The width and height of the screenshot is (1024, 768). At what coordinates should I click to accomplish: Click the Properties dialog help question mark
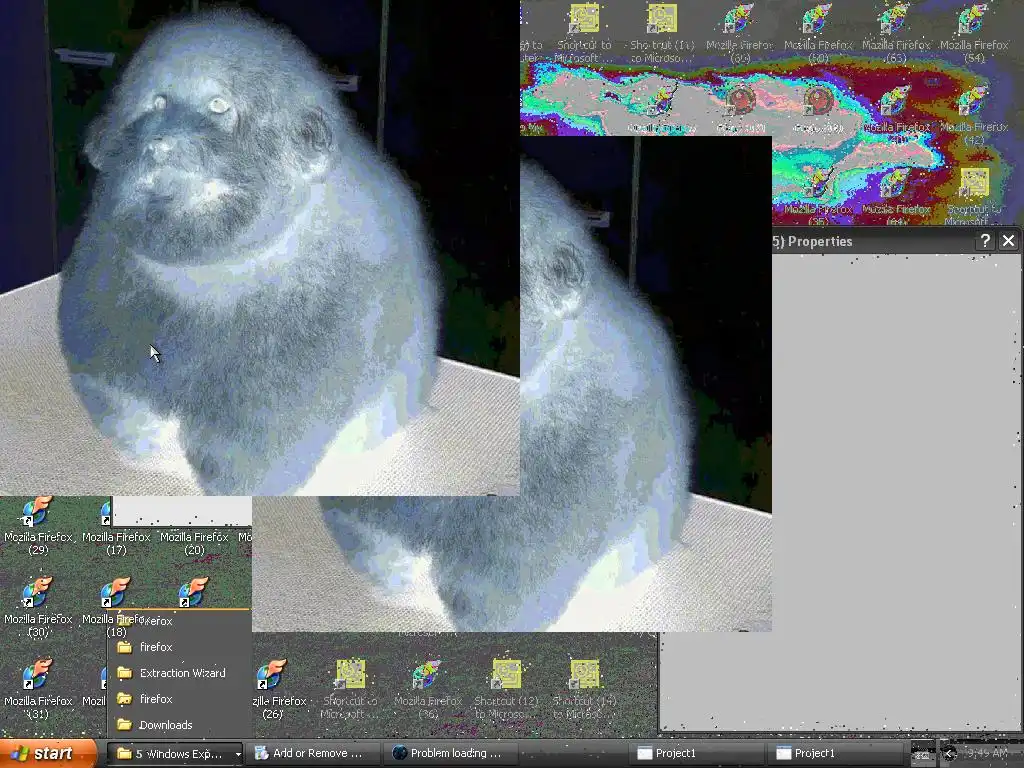(x=984, y=241)
